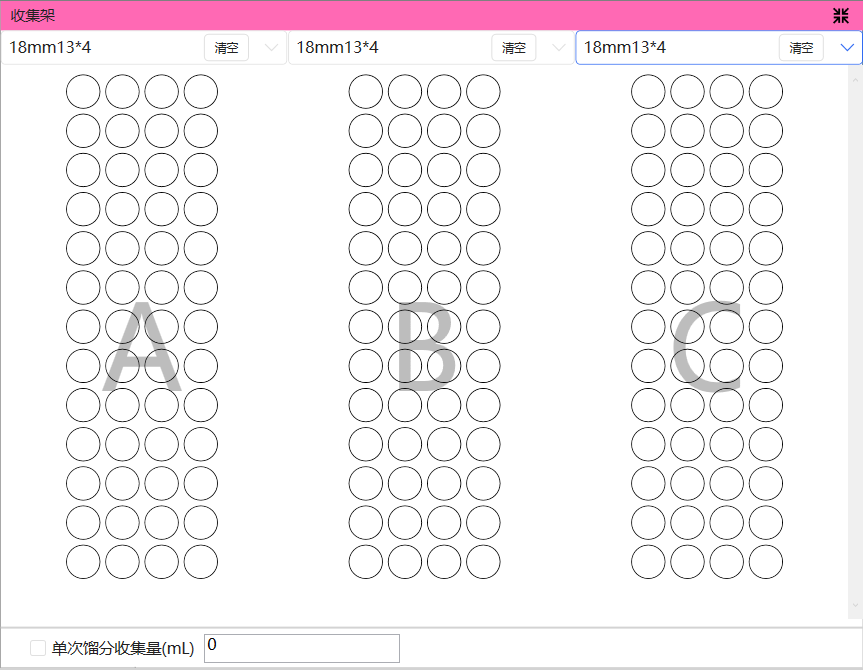This screenshot has width=863, height=670.
Task: Select rack A first-row first tube
Action: (x=83, y=91)
